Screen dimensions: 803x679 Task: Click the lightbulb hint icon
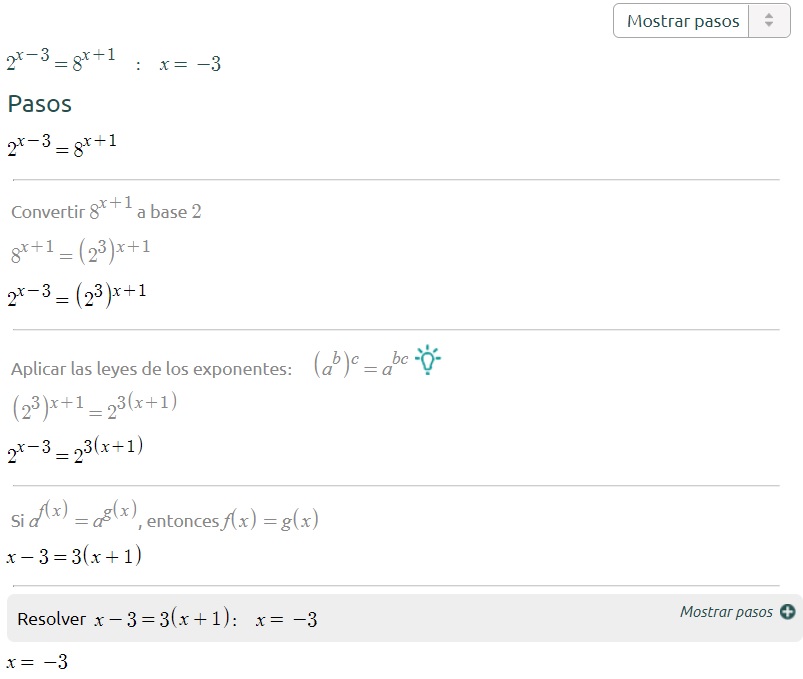point(428,360)
